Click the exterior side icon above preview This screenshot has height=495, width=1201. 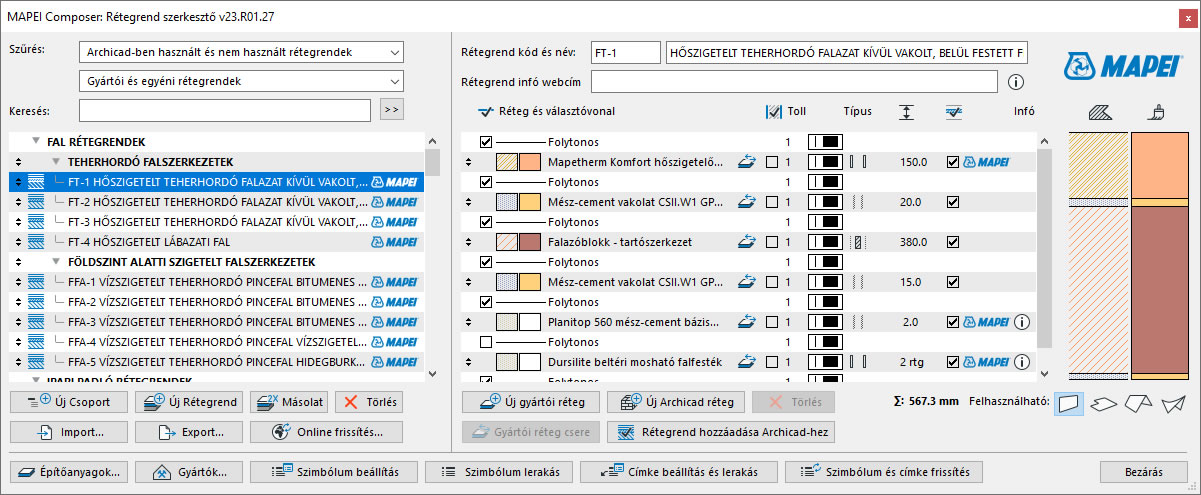[1099, 112]
